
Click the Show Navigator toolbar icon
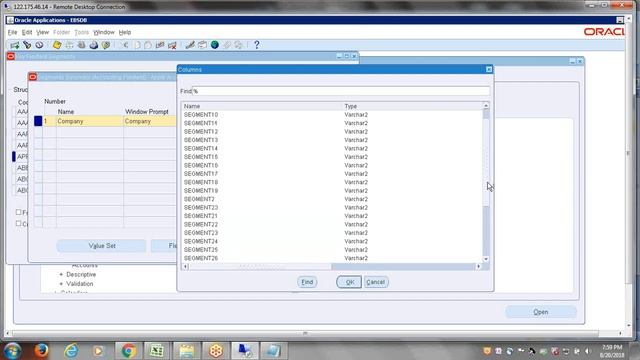point(39,45)
